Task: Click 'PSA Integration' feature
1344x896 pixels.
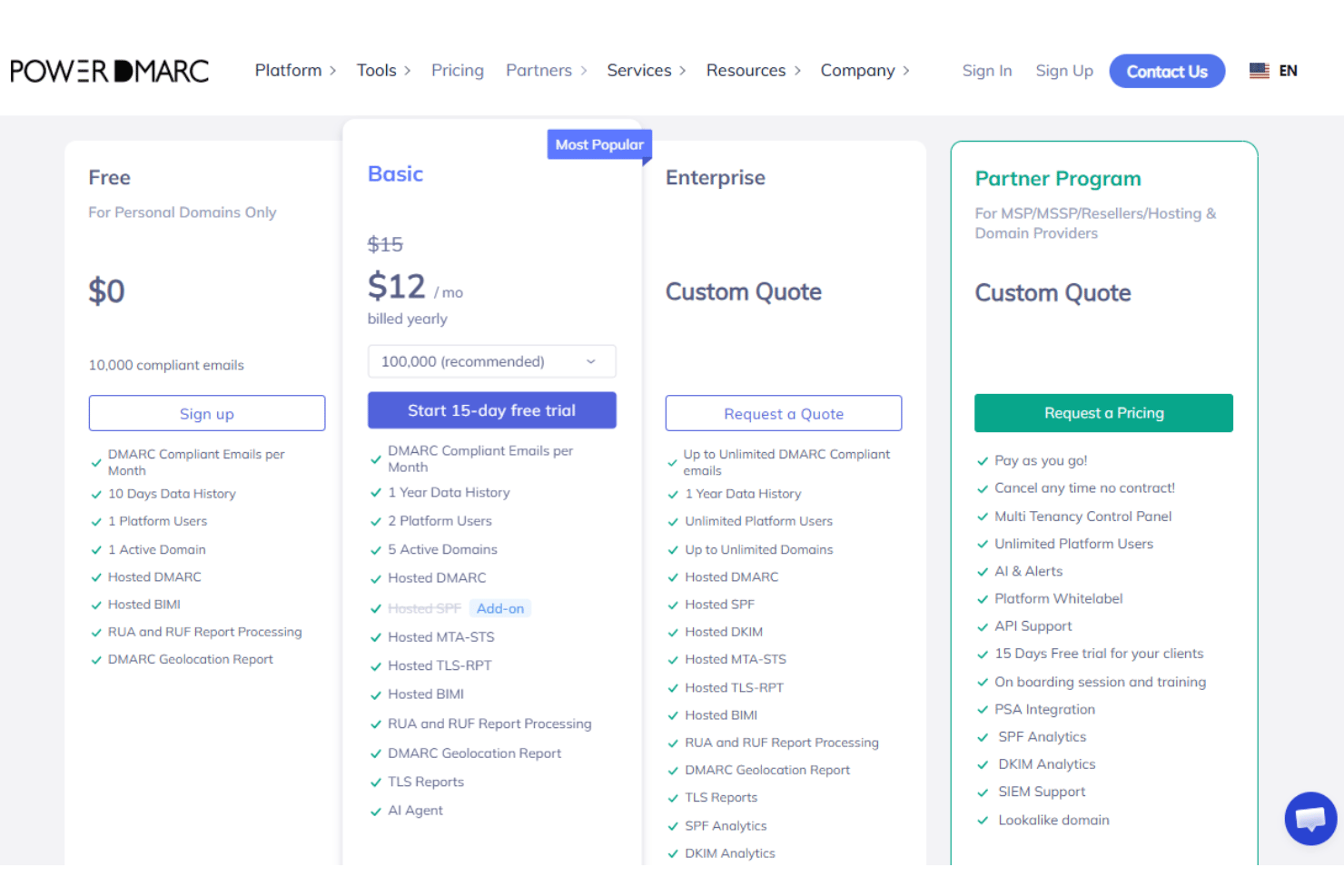Action: click(1044, 709)
